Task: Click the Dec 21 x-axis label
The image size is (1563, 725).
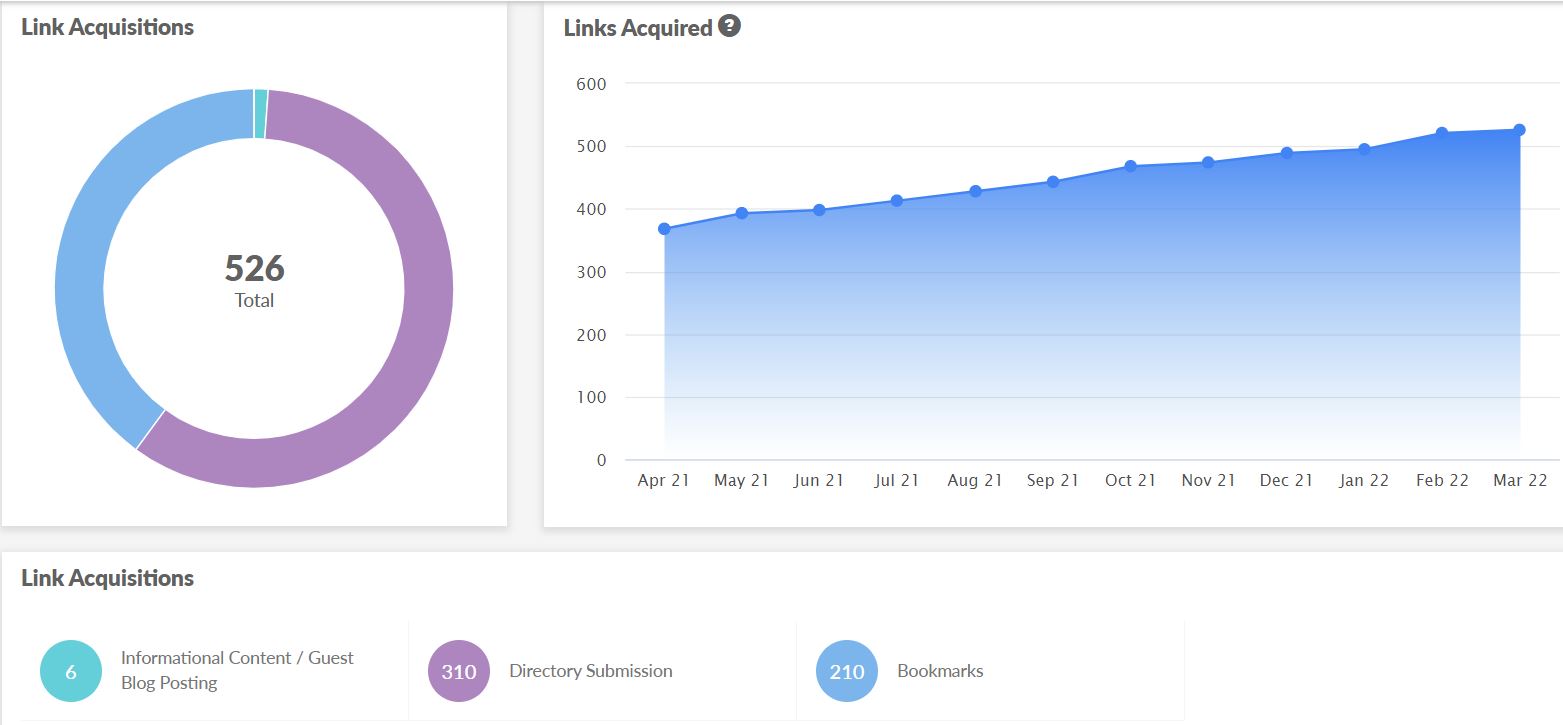Action: [1286, 480]
